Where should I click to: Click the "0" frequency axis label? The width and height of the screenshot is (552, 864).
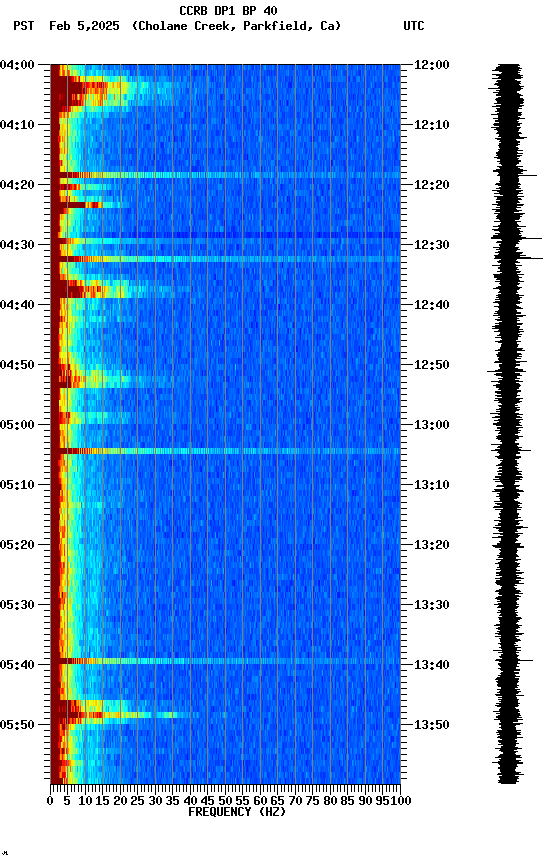click(x=50, y=802)
